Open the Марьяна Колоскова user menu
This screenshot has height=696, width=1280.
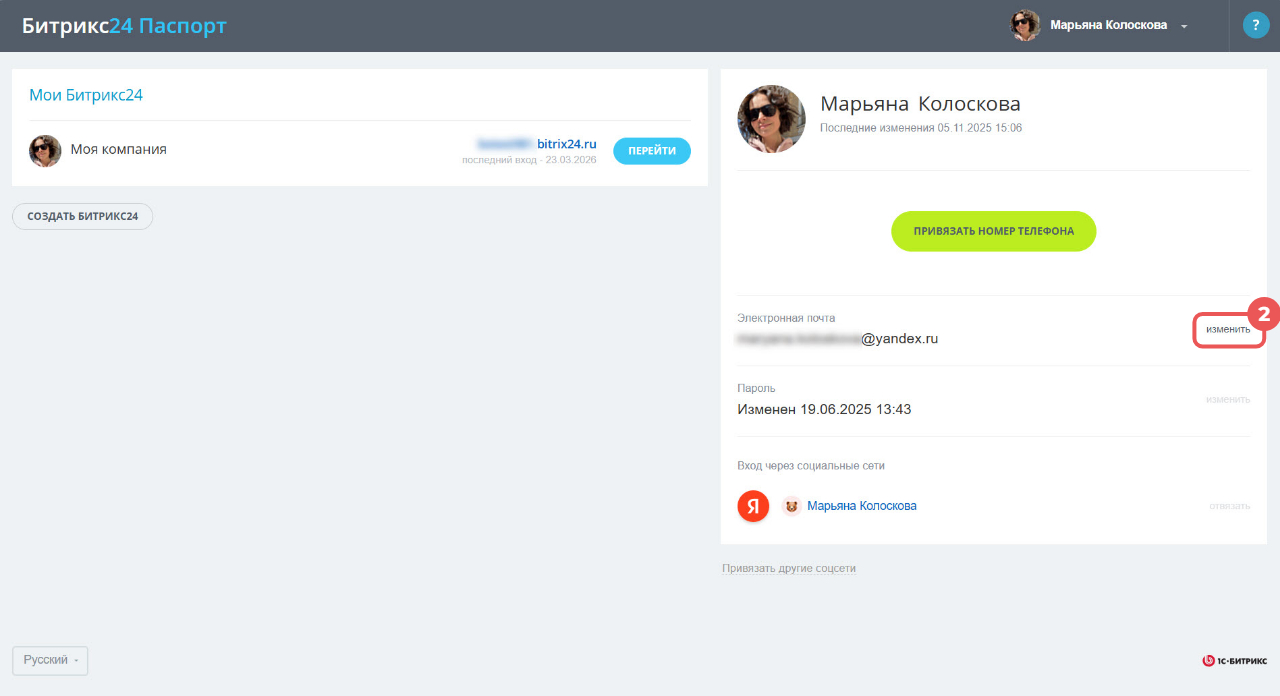(x=1099, y=25)
